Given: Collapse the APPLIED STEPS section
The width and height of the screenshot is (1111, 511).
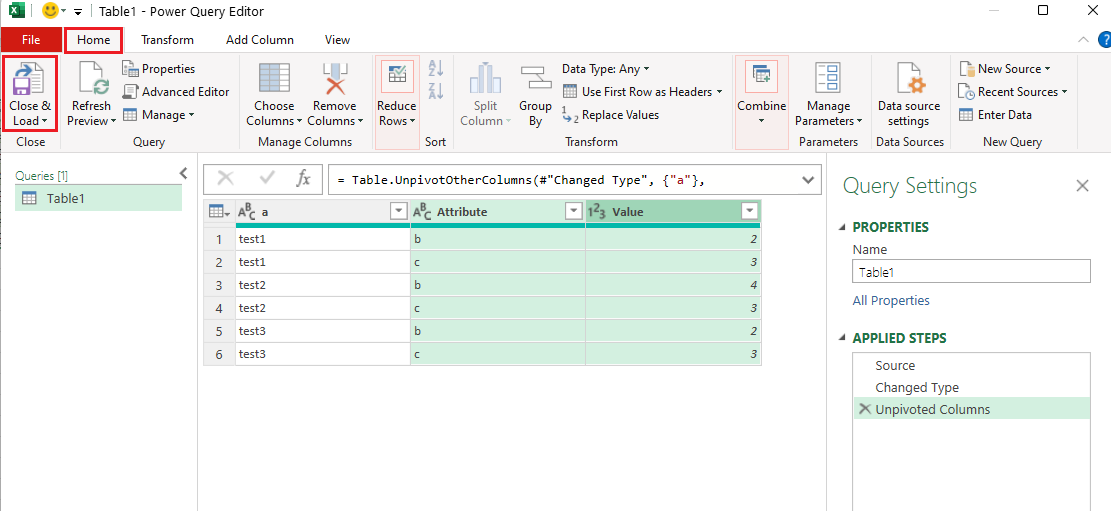Looking at the screenshot, I should pos(842,339).
